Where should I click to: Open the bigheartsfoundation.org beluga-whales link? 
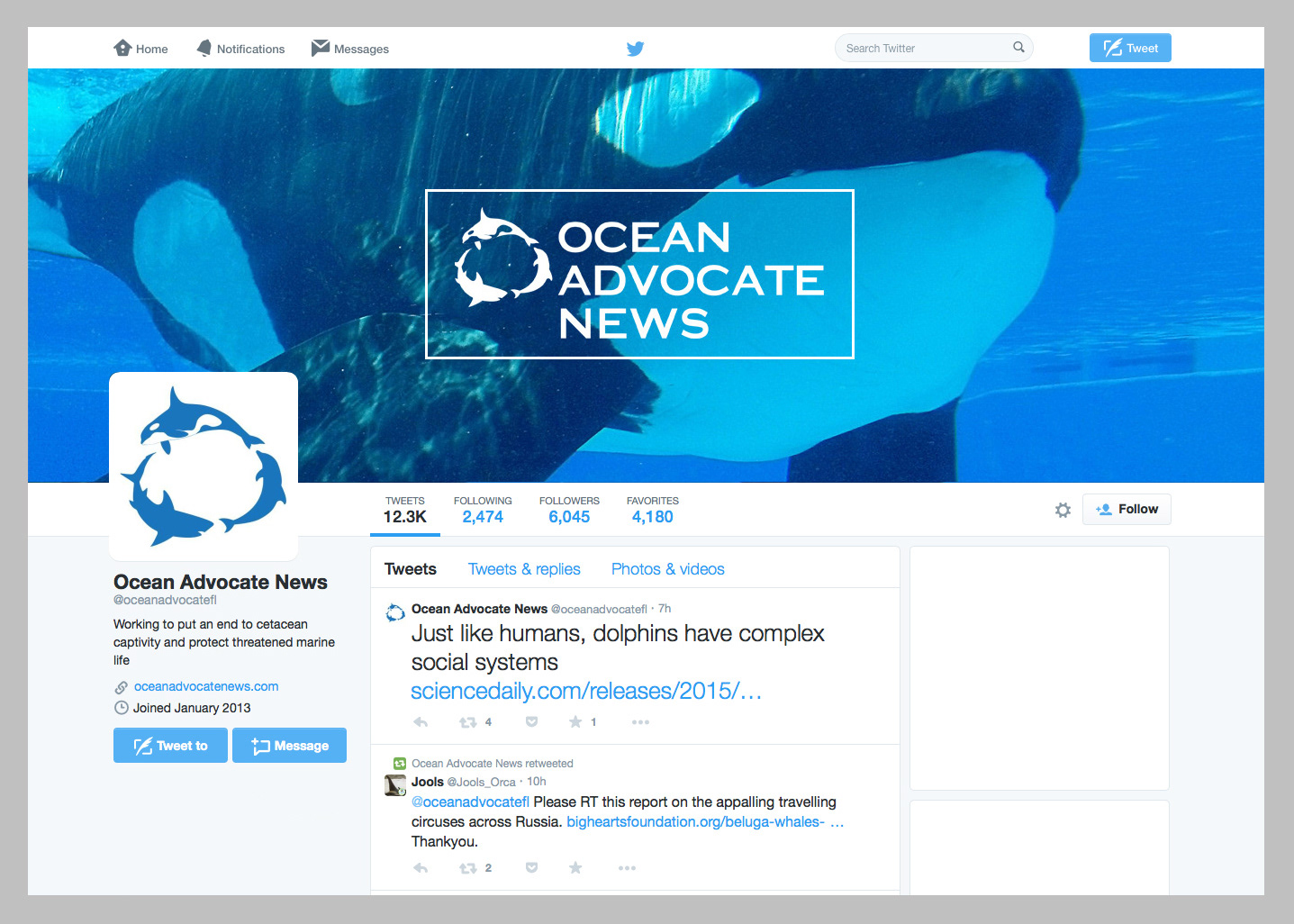[x=705, y=821]
